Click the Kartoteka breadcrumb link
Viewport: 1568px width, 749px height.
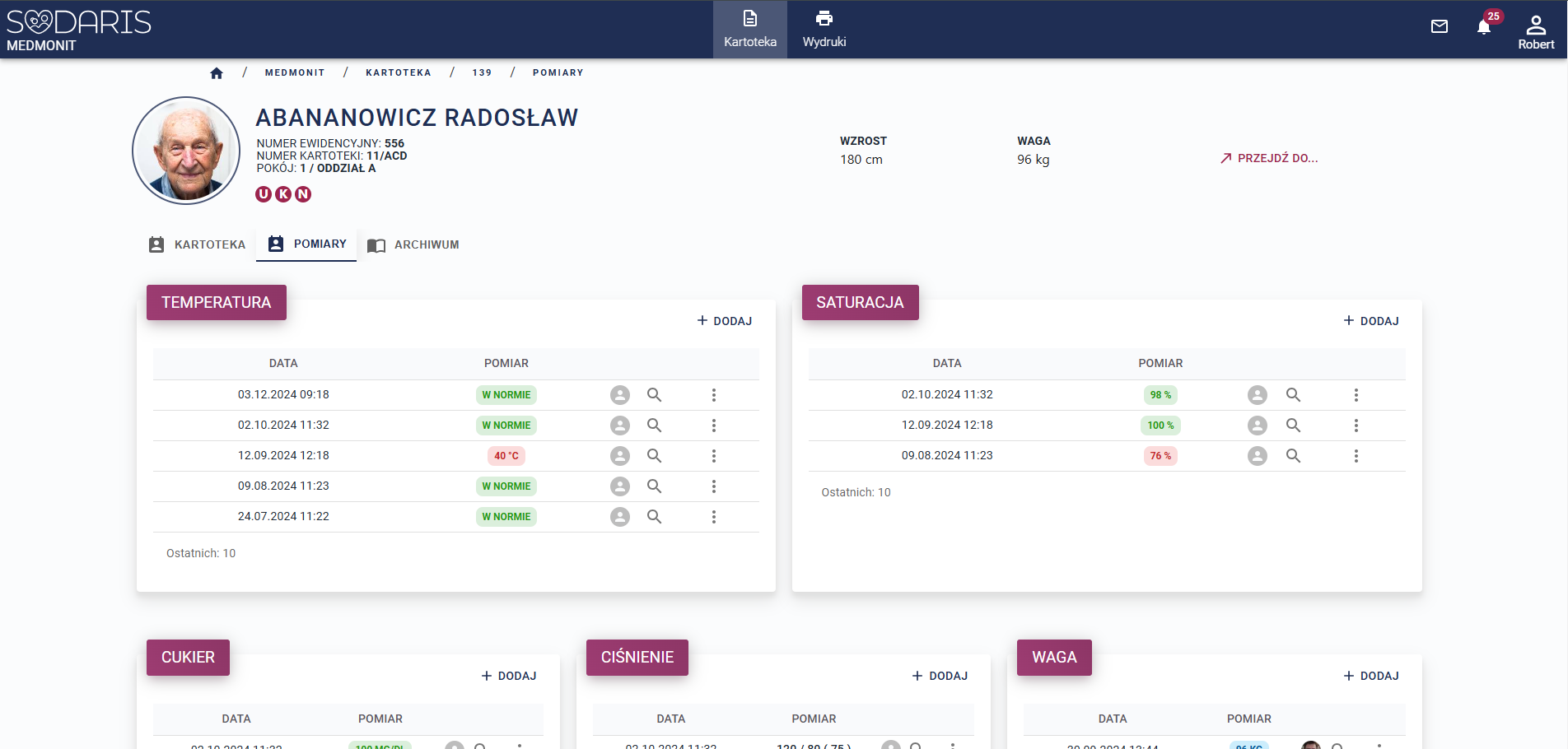click(x=398, y=72)
